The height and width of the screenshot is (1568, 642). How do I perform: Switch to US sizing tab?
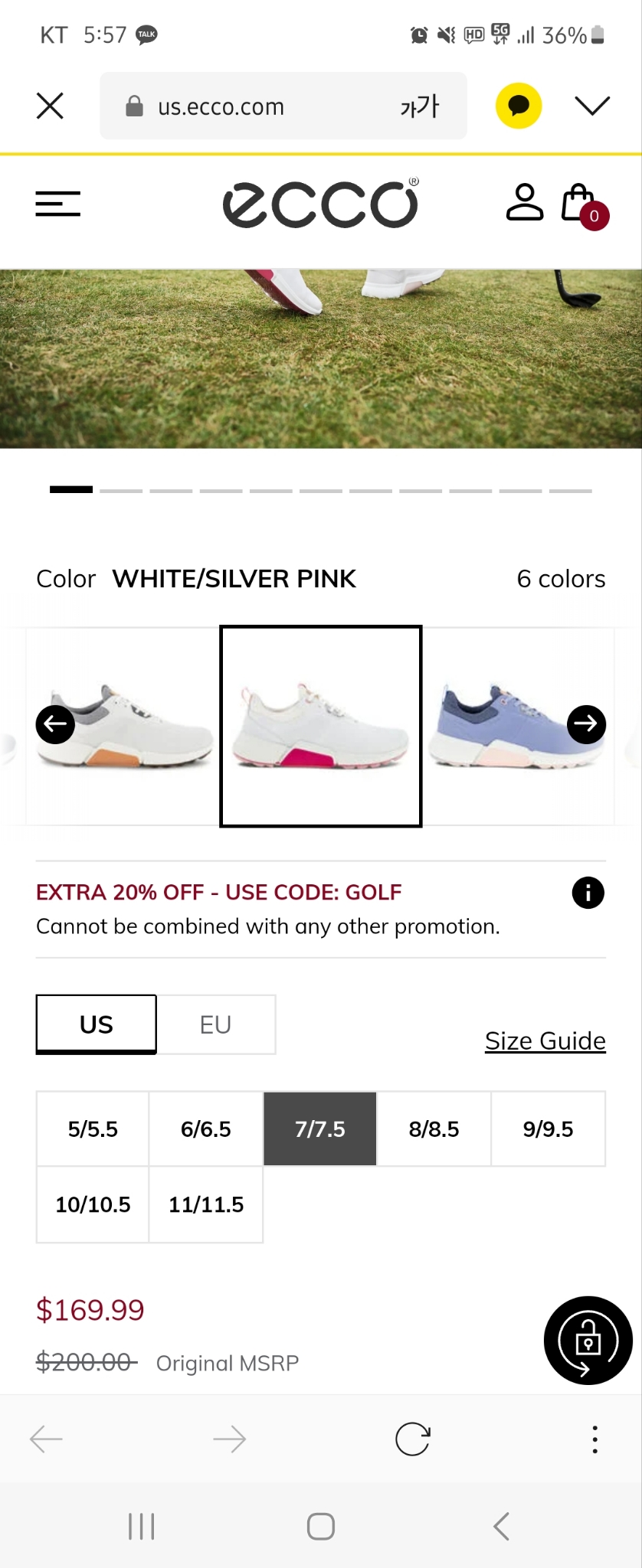(97, 1024)
